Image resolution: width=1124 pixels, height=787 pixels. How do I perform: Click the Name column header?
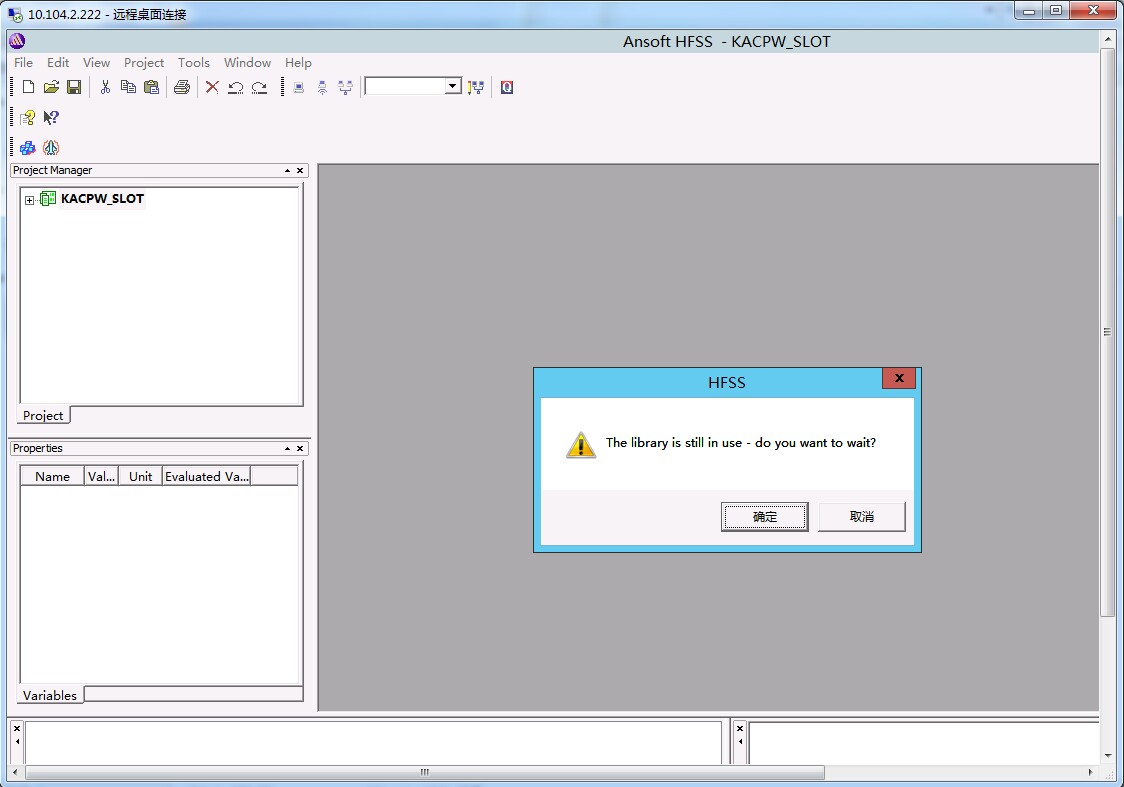(52, 477)
